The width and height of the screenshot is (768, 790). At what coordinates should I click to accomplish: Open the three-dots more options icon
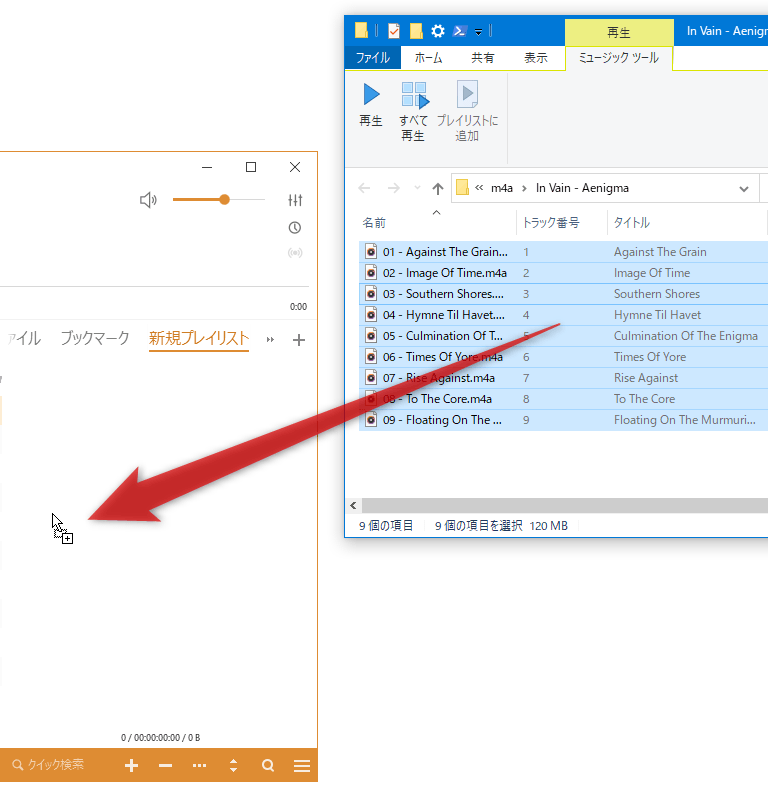[200, 765]
